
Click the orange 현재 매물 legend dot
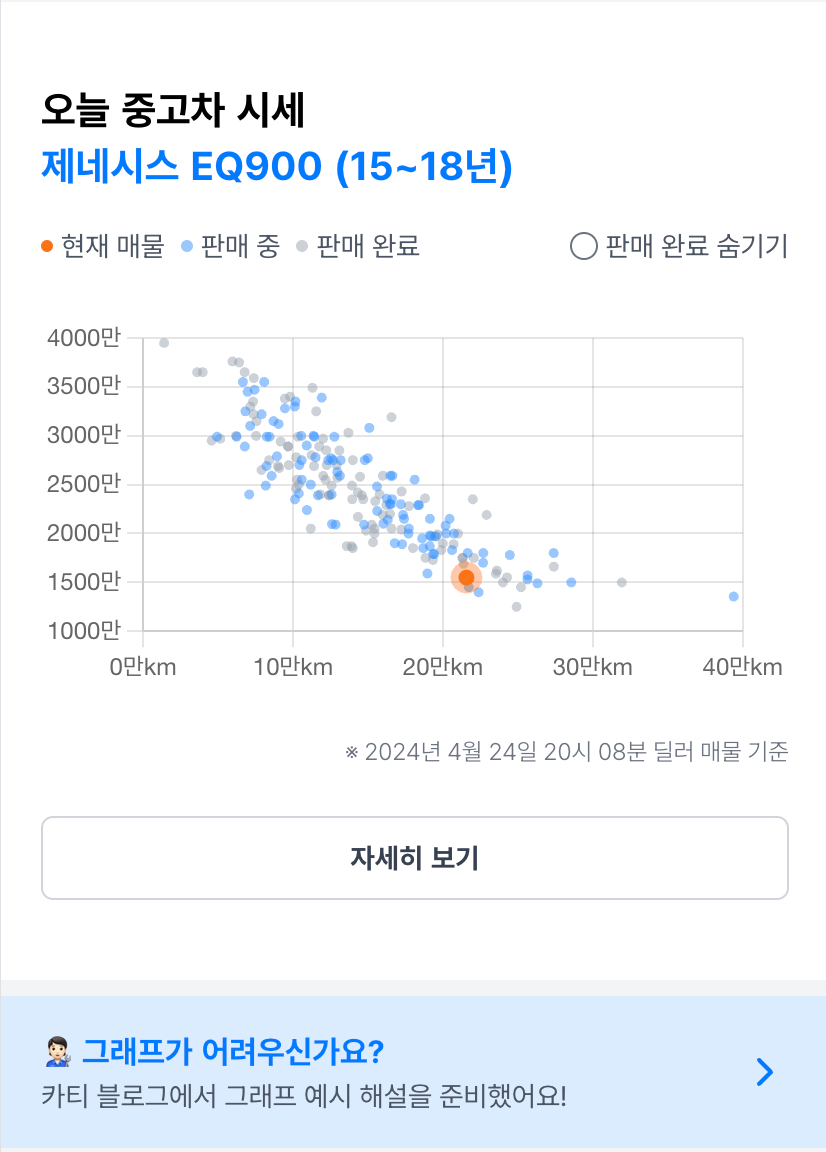47,246
